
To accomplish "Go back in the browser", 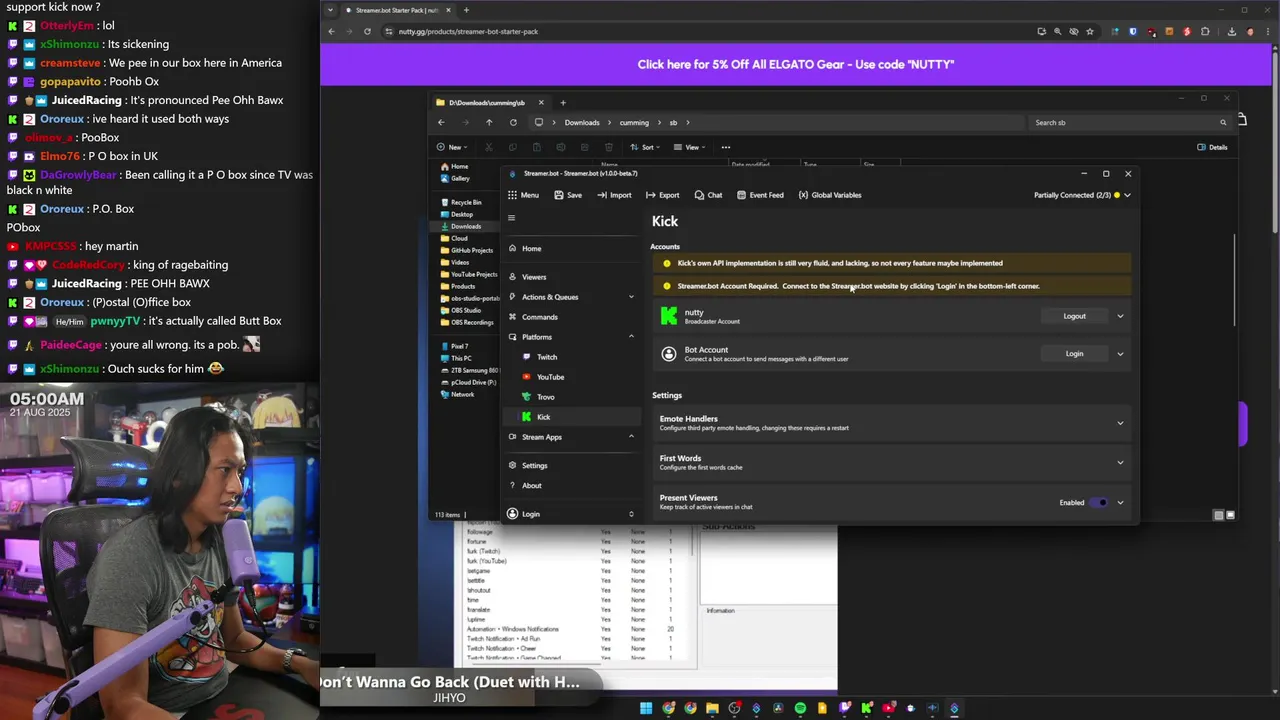I will point(331,31).
